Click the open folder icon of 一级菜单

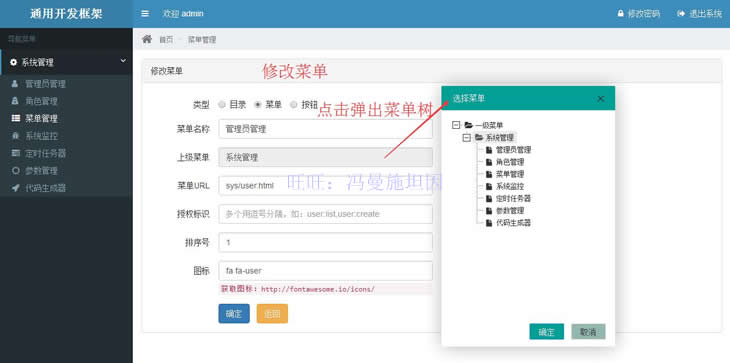pos(468,125)
